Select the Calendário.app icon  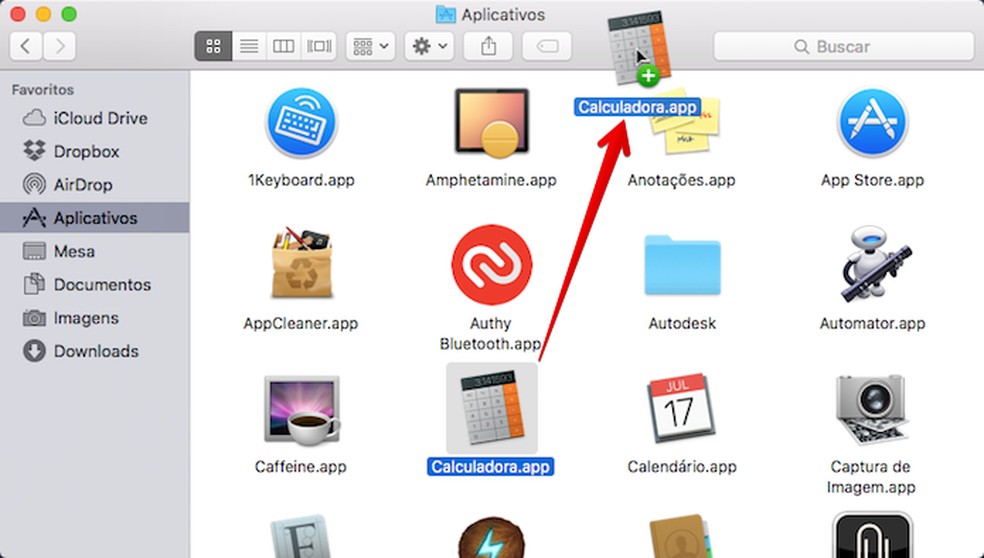tap(680, 408)
